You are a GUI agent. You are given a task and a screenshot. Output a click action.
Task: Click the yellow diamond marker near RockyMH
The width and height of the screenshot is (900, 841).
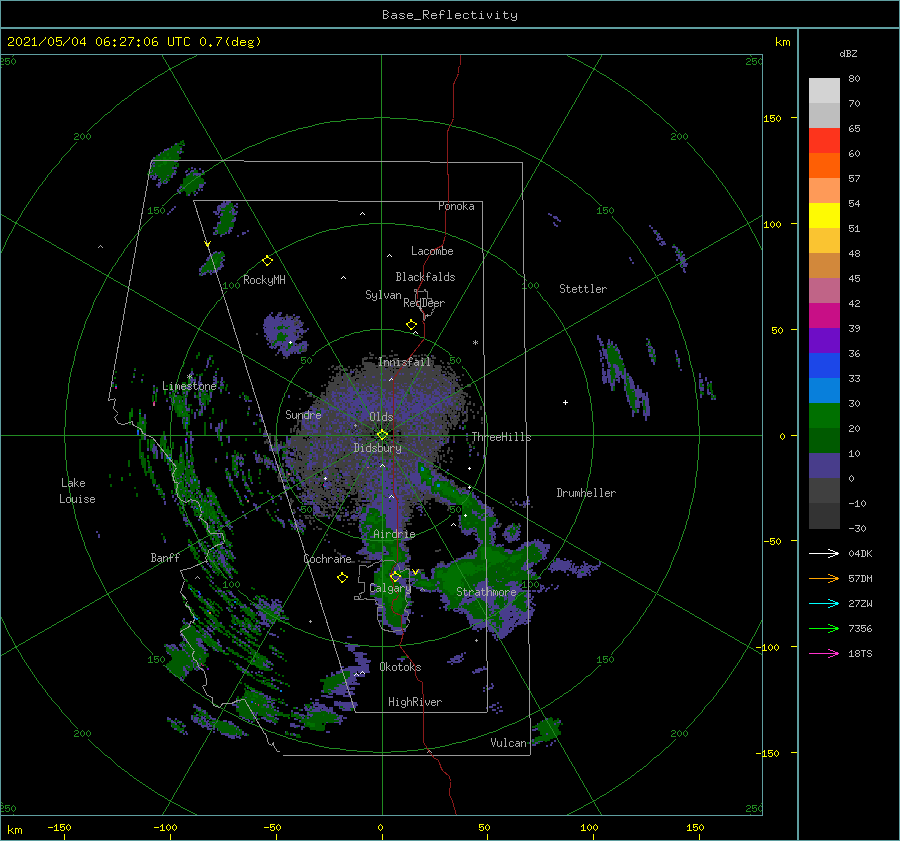(267, 261)
